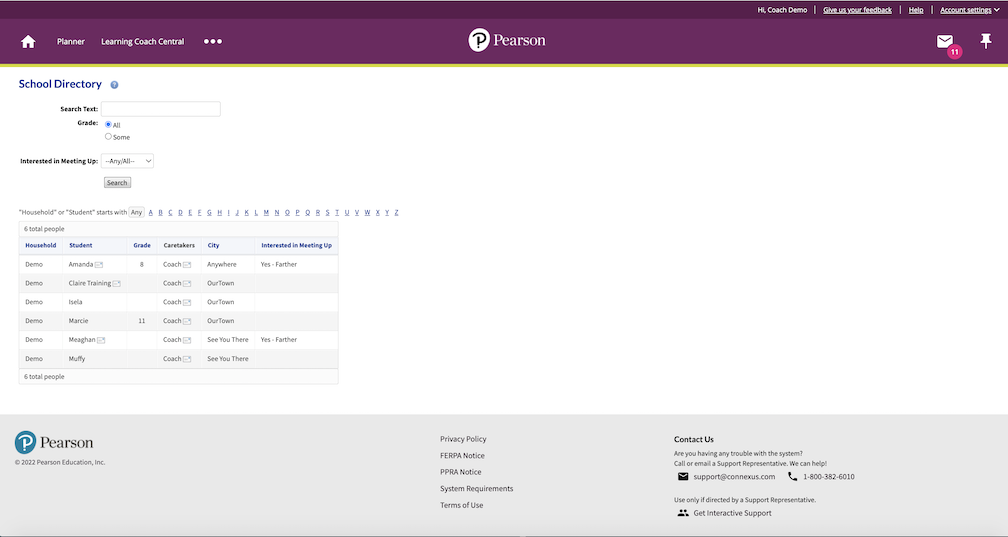Click the pushpin icon in header
This screenshot has width=1008, height=537.
[x=986, y=41]
